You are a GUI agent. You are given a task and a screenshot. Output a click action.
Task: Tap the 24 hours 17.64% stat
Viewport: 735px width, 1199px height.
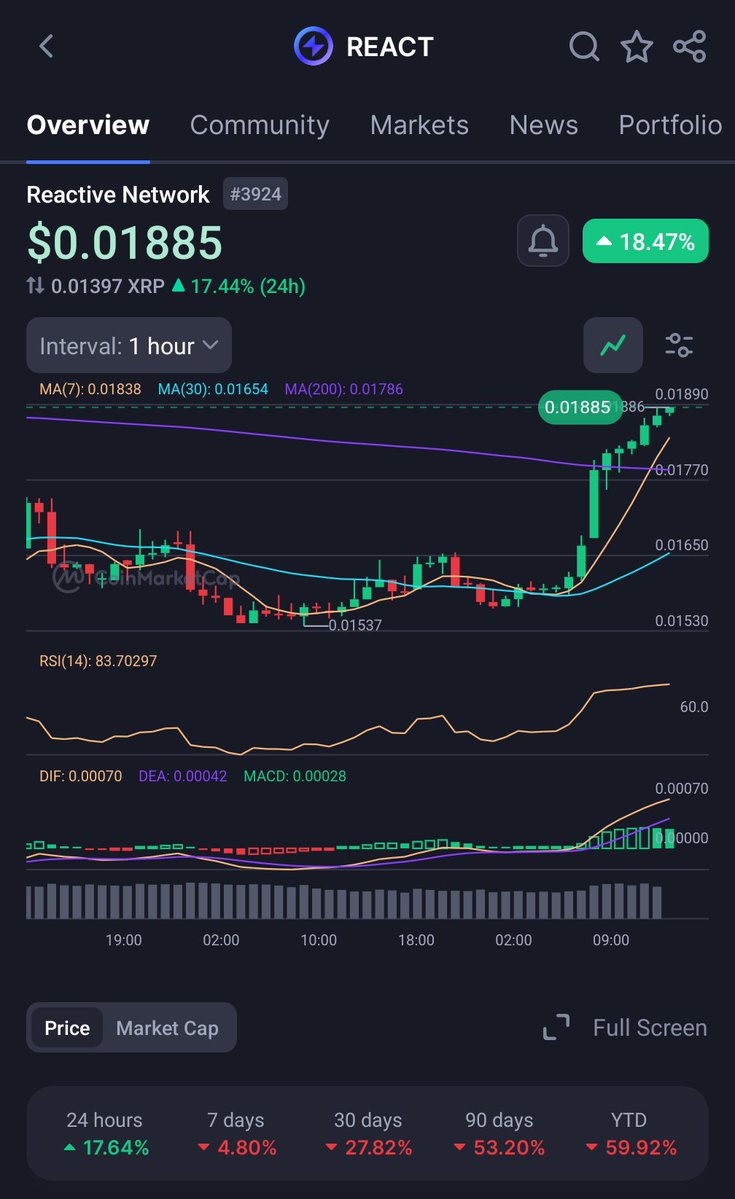[x=105, y=1134]
